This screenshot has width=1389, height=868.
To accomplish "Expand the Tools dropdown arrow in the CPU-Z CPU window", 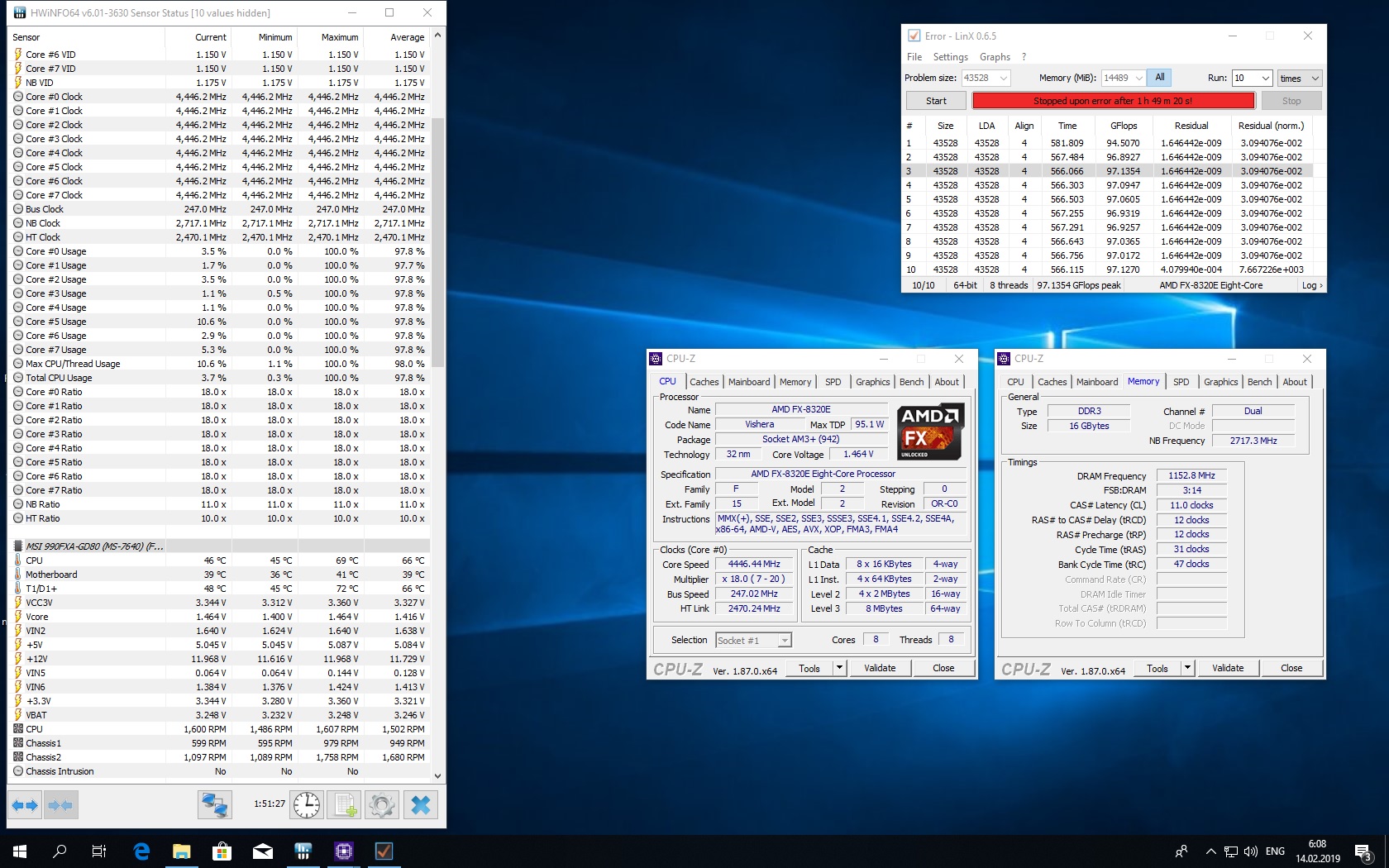I will 839,668.
